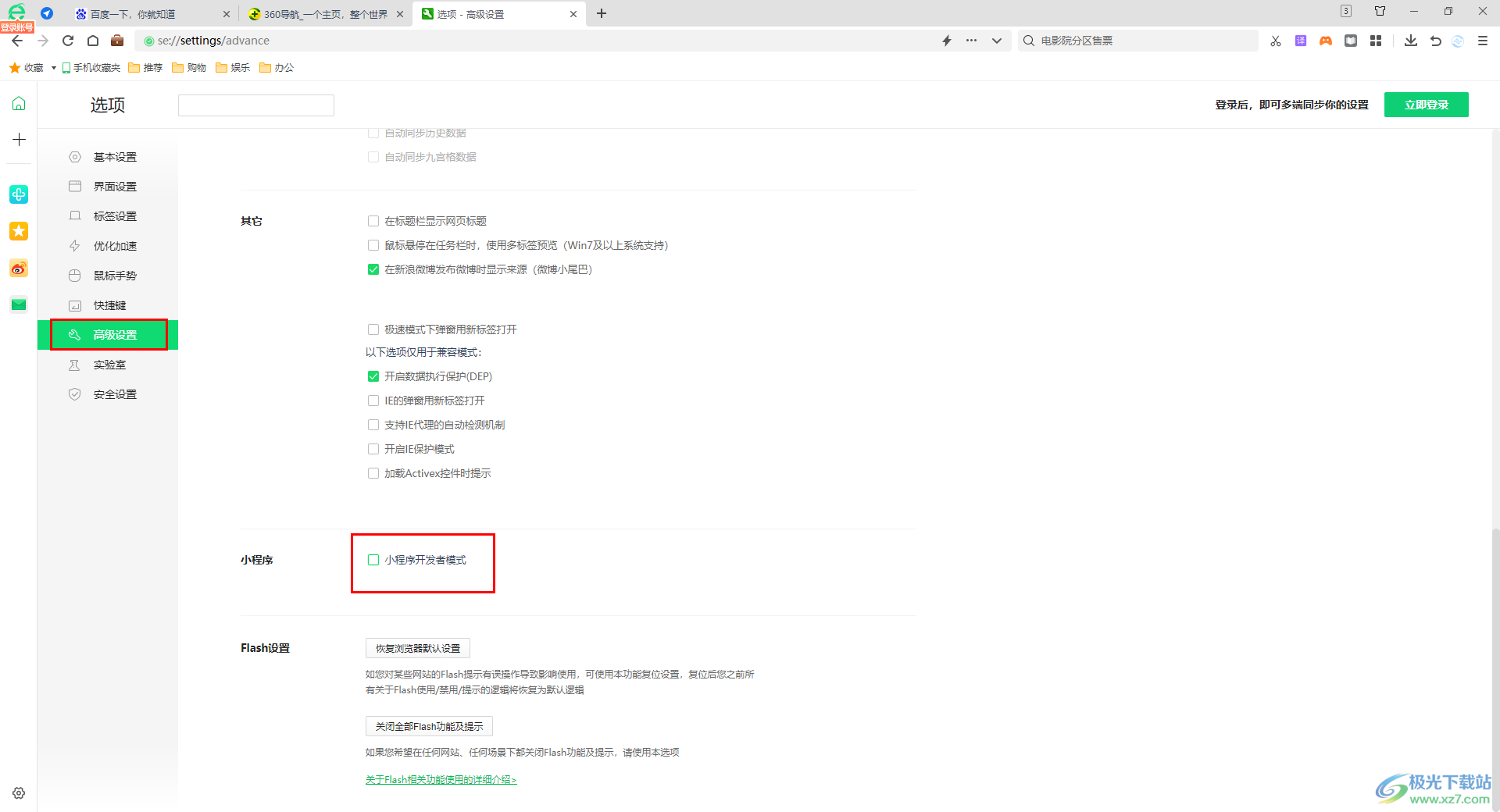Enable 开启IE保护模式 checkbox
This screenshot has height=812, width=1500.
click(x=373, y=449)
